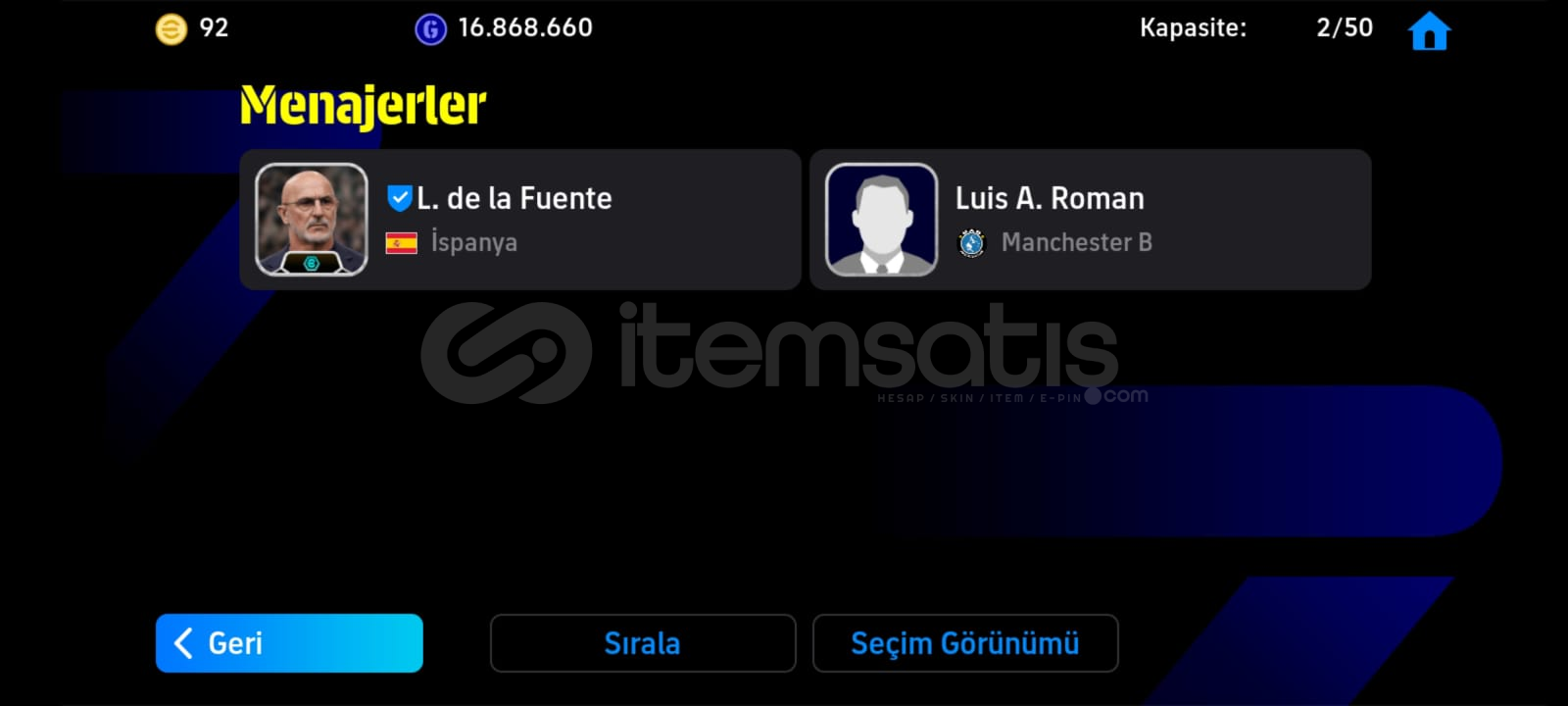Viewport: 1568px width, 706px height.
Task: Open L. de la Fuente's portrait photo
Action: coord(312,220)
